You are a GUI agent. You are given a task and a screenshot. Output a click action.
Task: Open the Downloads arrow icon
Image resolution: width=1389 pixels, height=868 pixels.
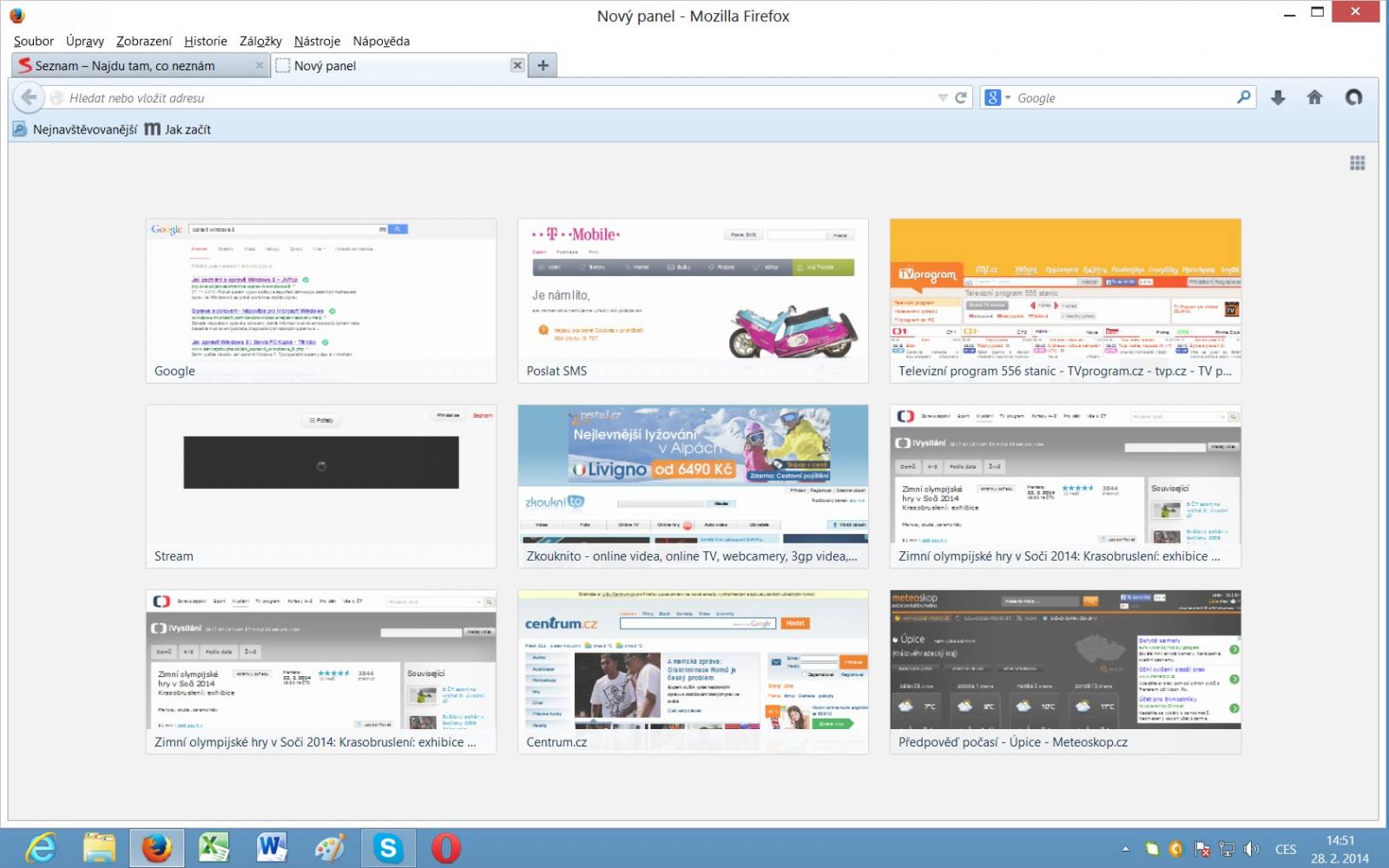click(1278, 98)
